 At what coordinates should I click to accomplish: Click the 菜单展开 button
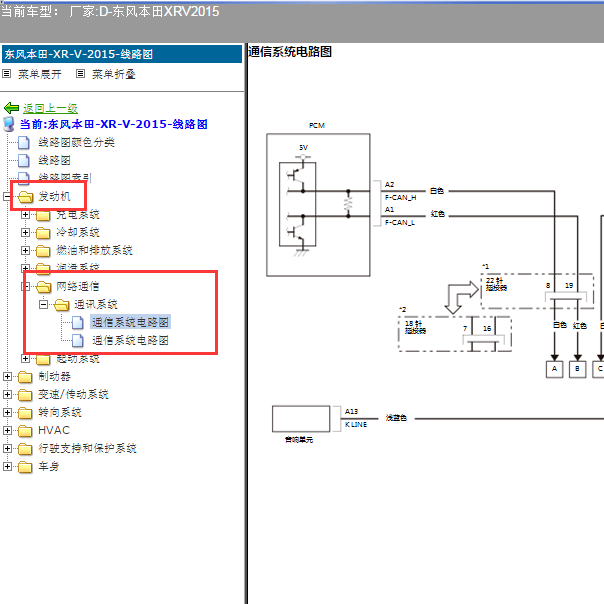point(39,74)
